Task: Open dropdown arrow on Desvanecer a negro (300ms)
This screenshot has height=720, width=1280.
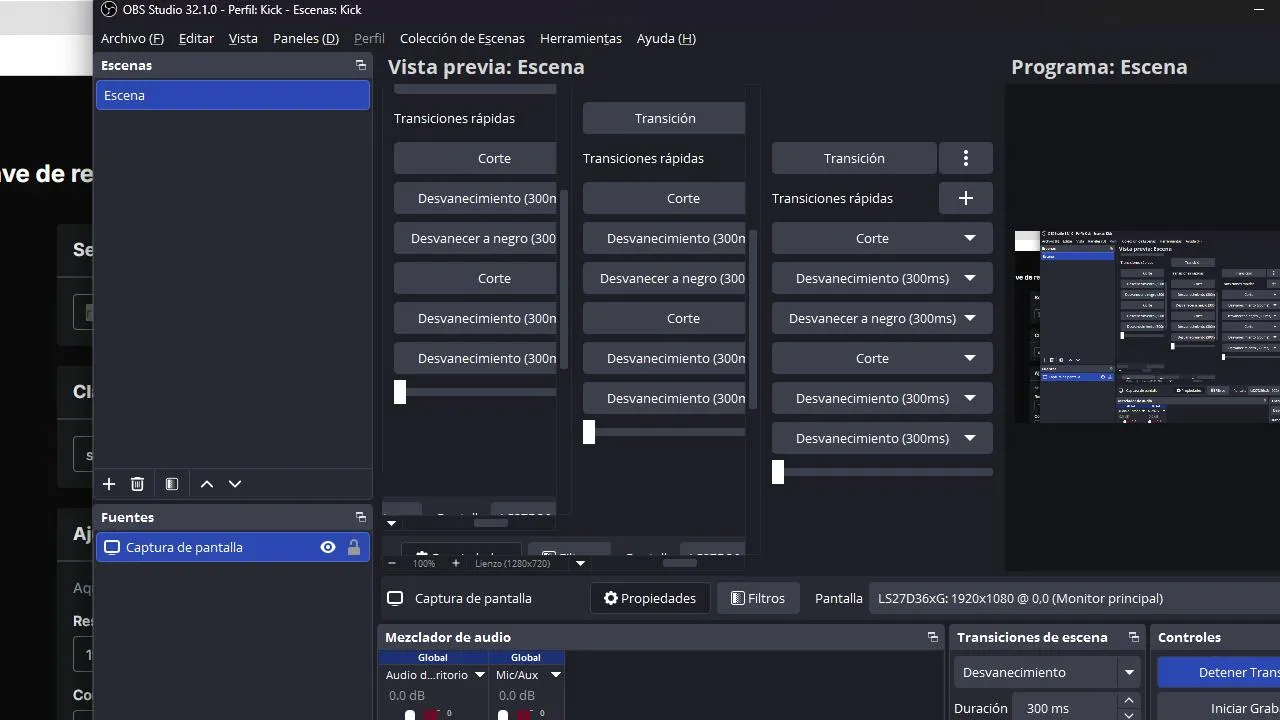Action: tap(970, 318)
